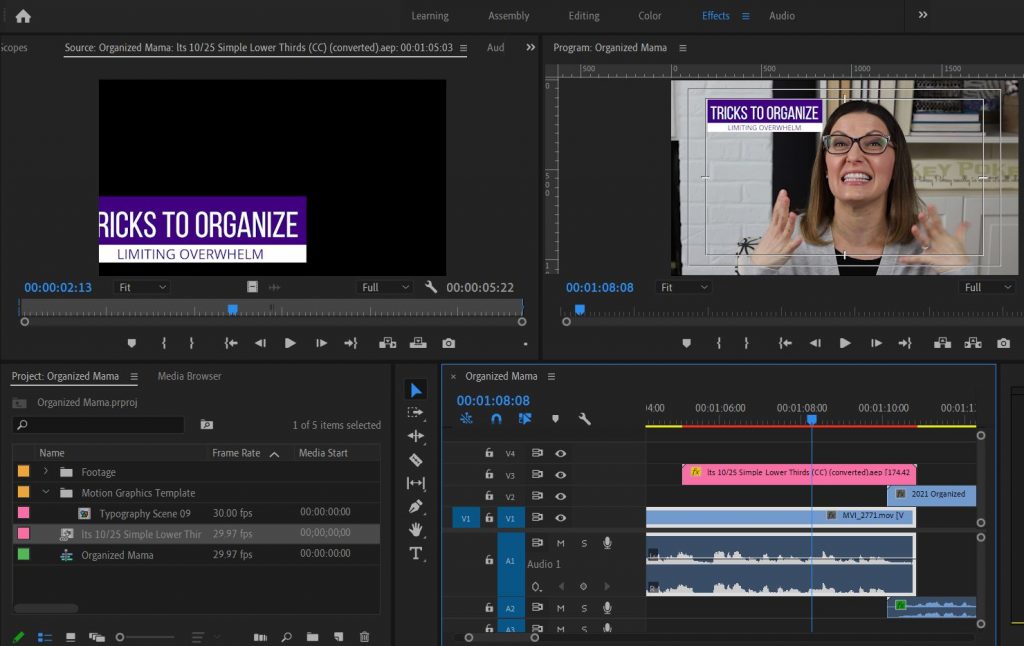Open timeline display settings wrench

[x=584, y=419]
